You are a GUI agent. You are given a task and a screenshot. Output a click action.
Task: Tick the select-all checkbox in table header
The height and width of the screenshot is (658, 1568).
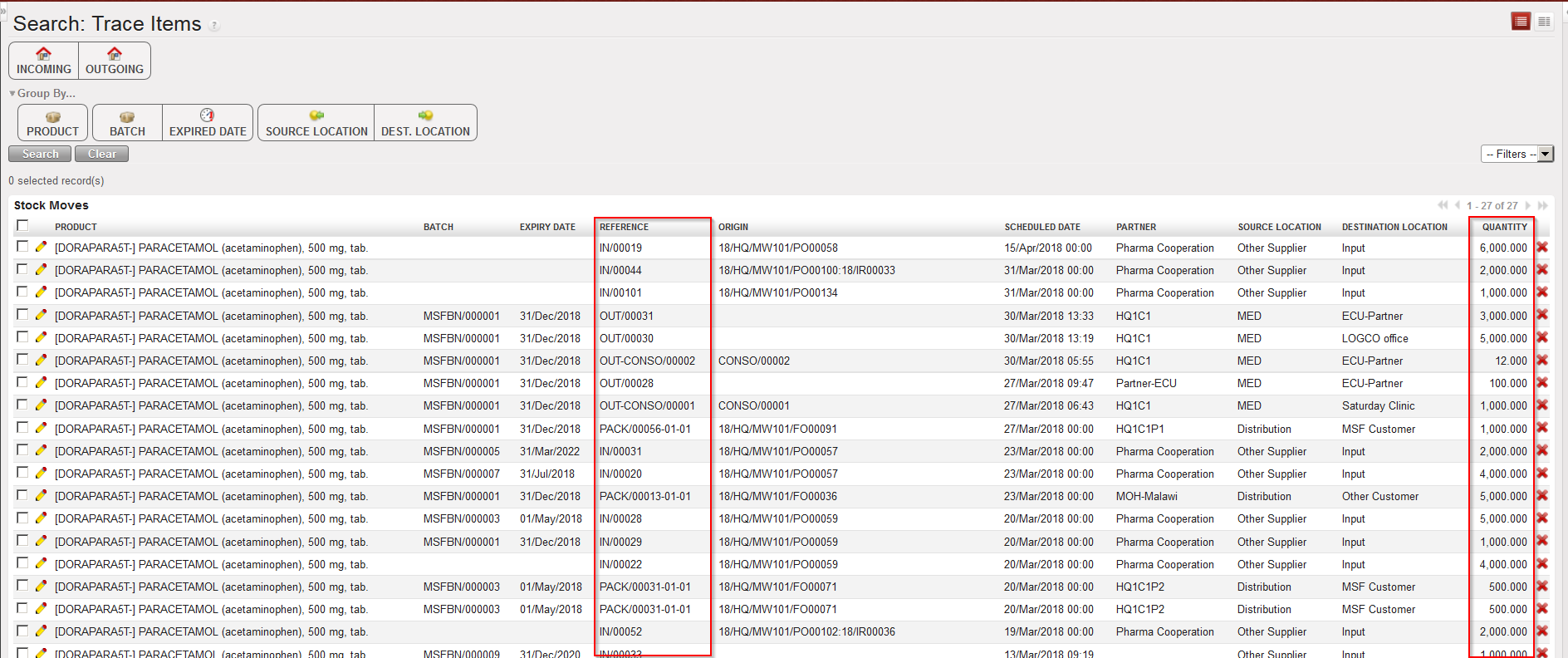22,225
